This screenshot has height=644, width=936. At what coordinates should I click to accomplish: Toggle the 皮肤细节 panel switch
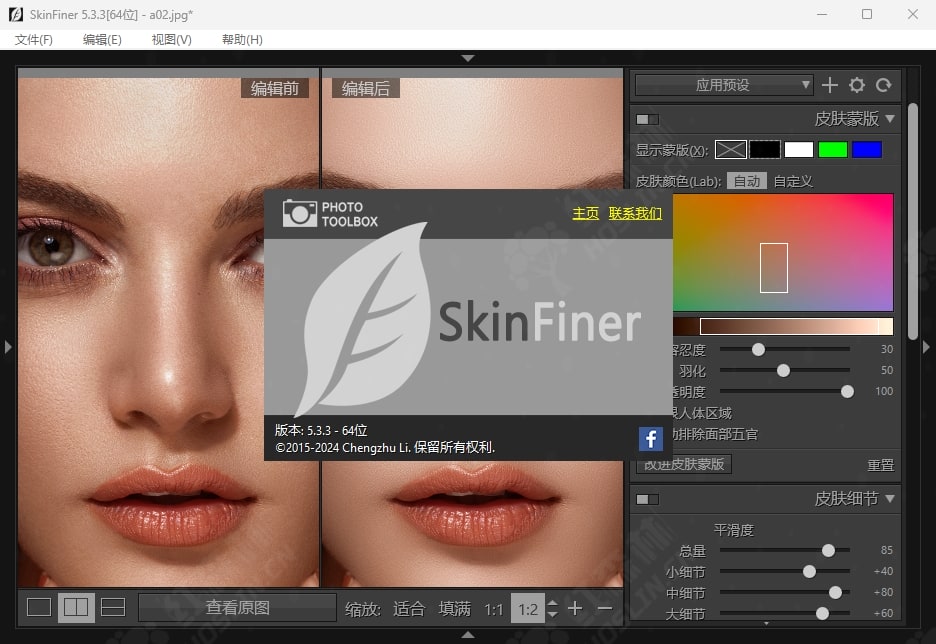[647, 499]
